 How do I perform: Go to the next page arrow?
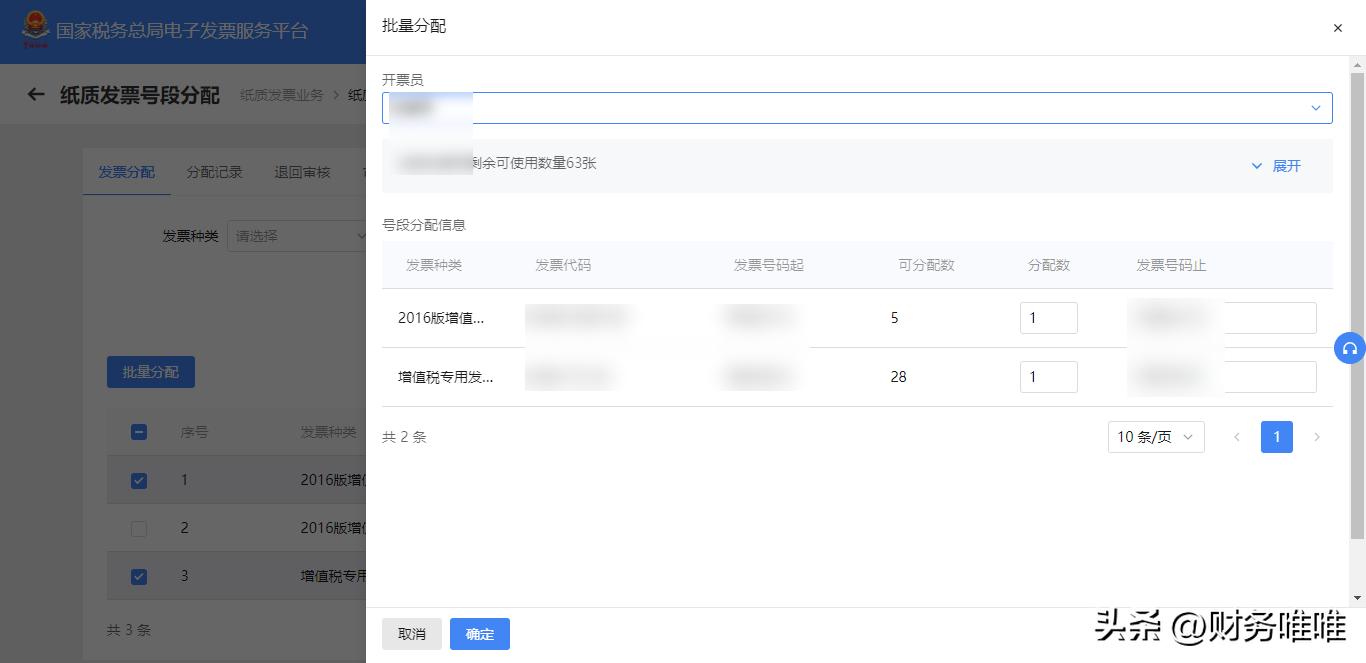pos(1317,437)
